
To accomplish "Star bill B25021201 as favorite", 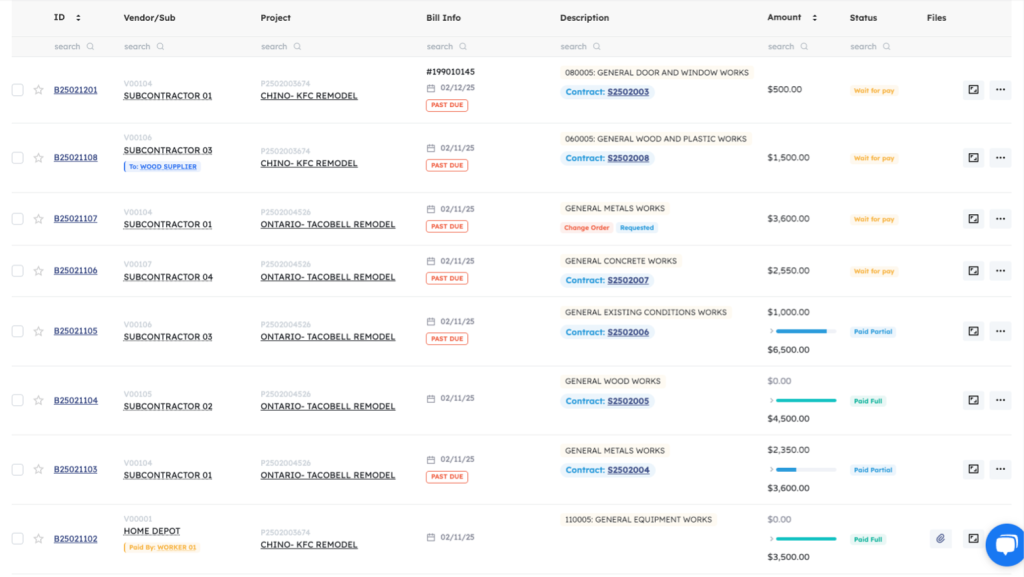I will point(38,90).
